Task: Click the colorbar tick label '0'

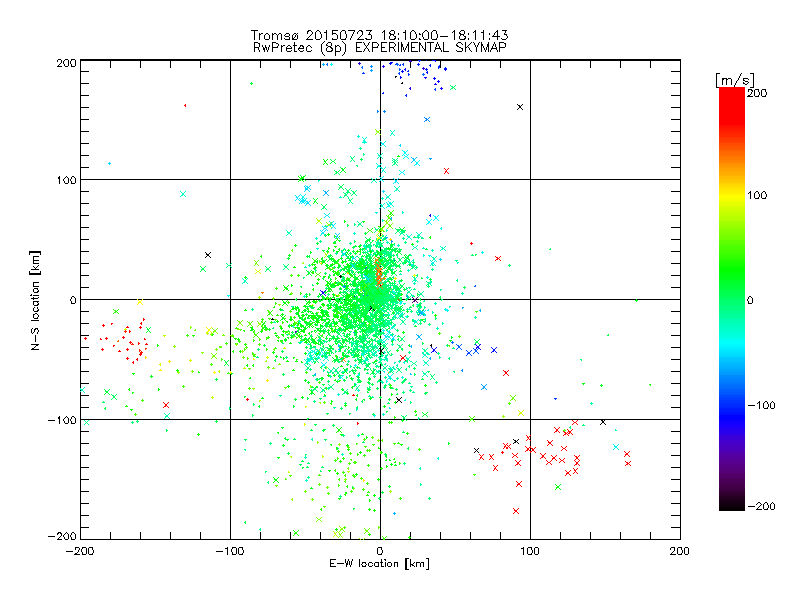Action: 750,300
